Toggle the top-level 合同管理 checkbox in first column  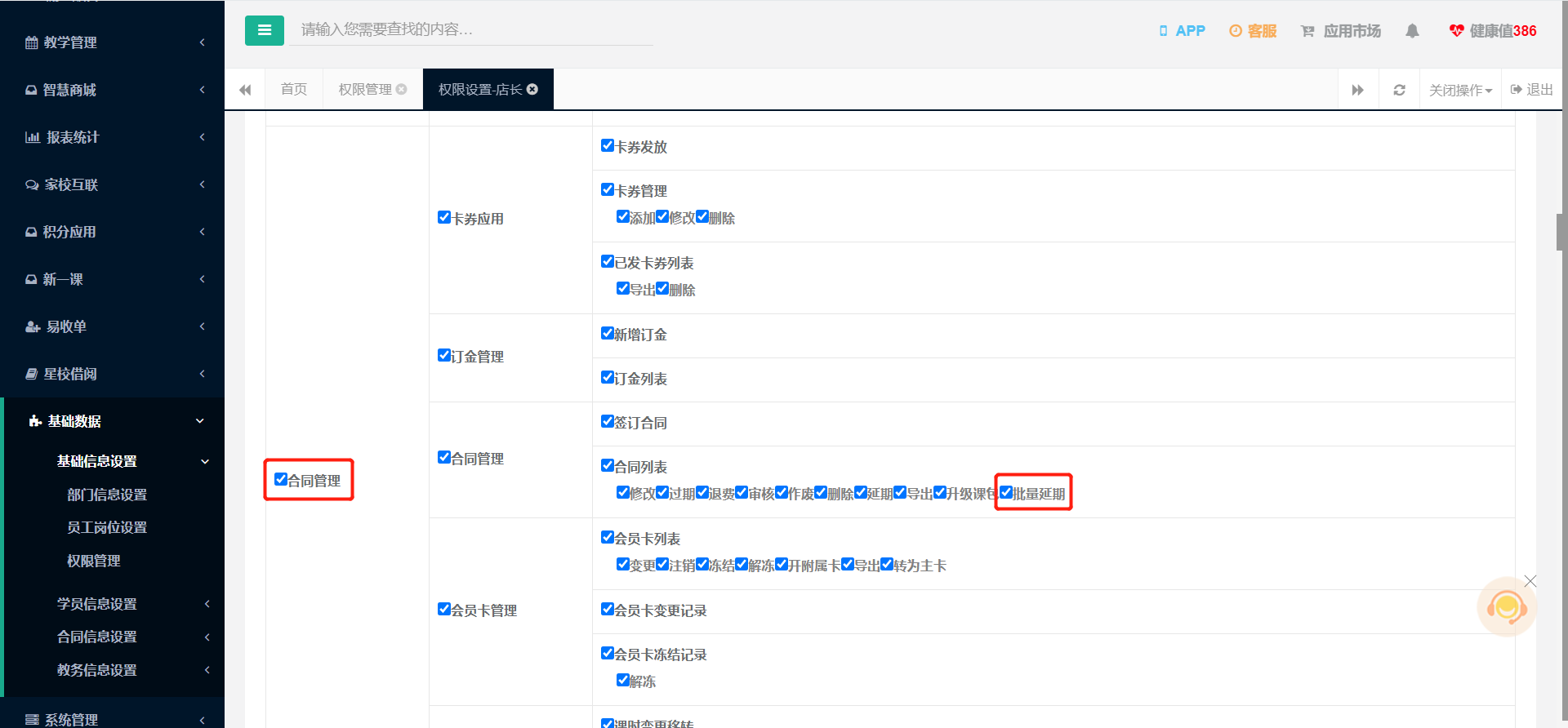281,479
